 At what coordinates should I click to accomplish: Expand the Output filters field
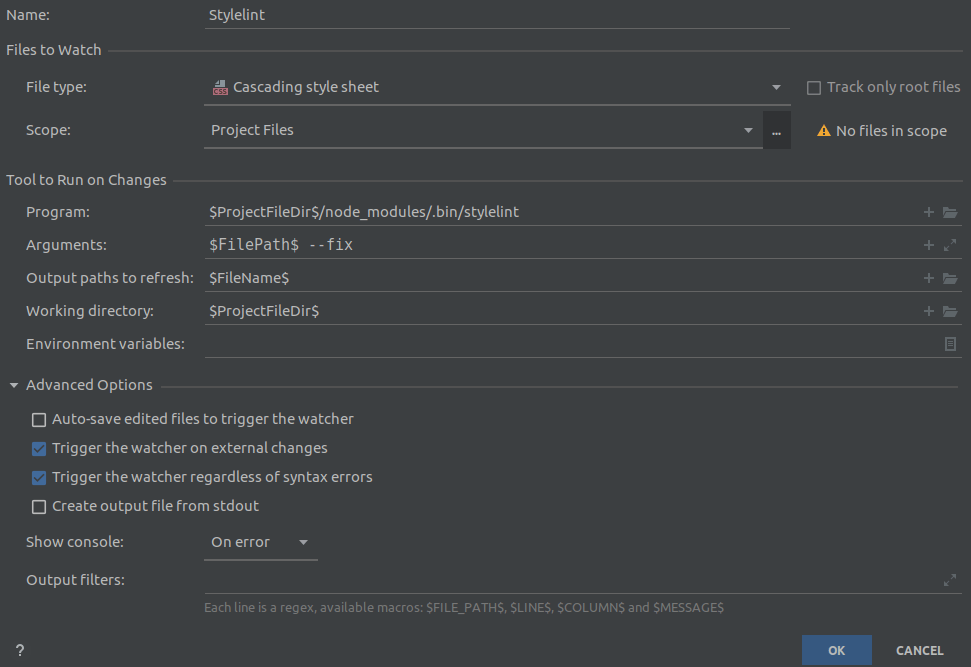[950, 580]
